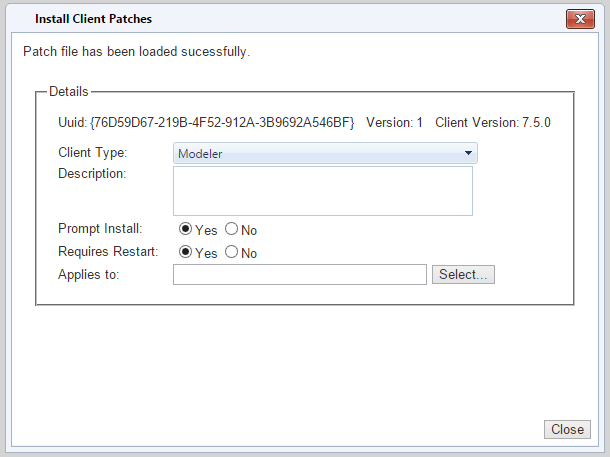This screenshot has height=457, width=610.
Task: Click the 'Prompt Install:' label
Action: click(x=100, y=228)
